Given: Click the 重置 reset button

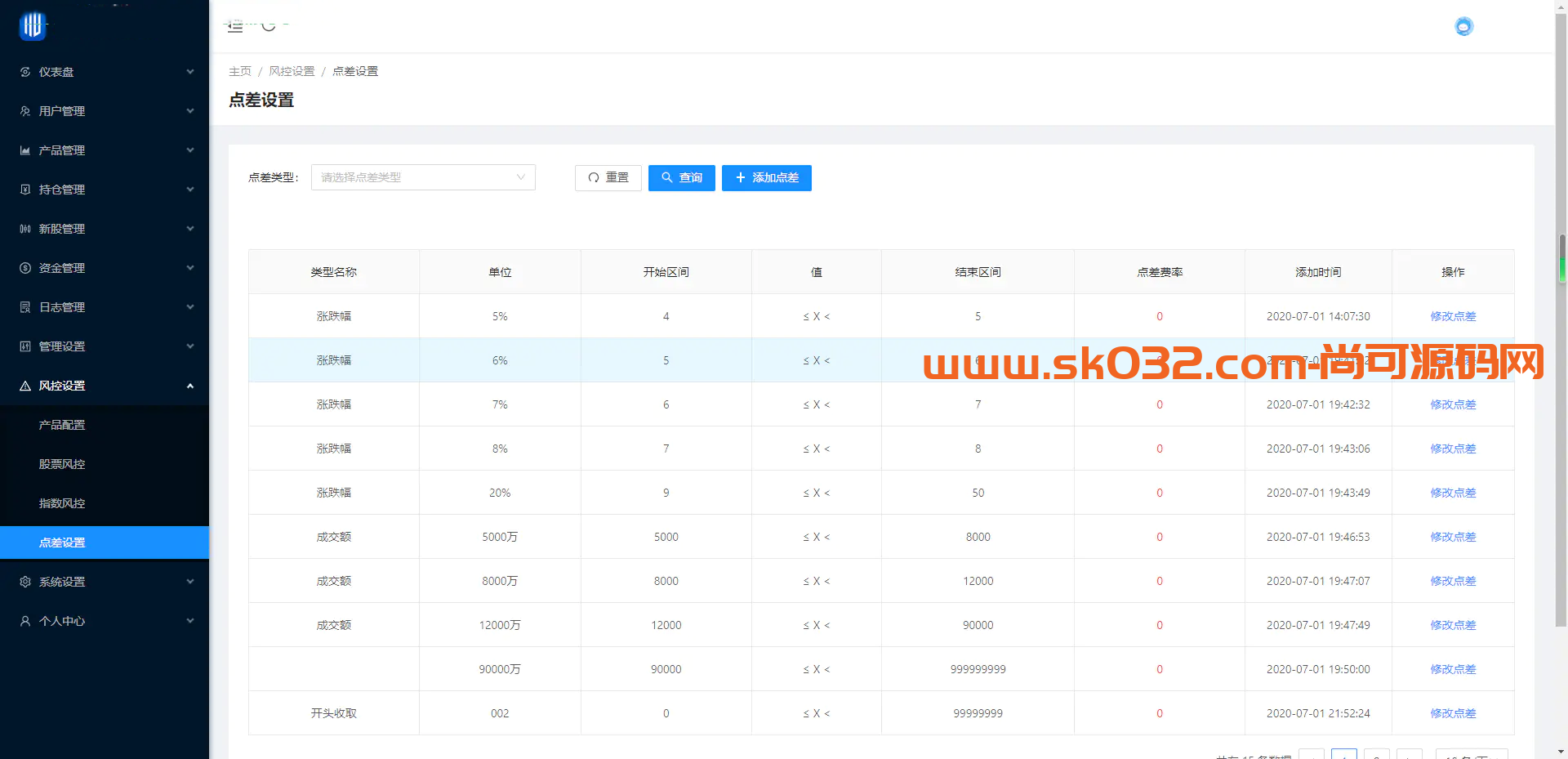Looking at the screenshot, I should 608,178.
